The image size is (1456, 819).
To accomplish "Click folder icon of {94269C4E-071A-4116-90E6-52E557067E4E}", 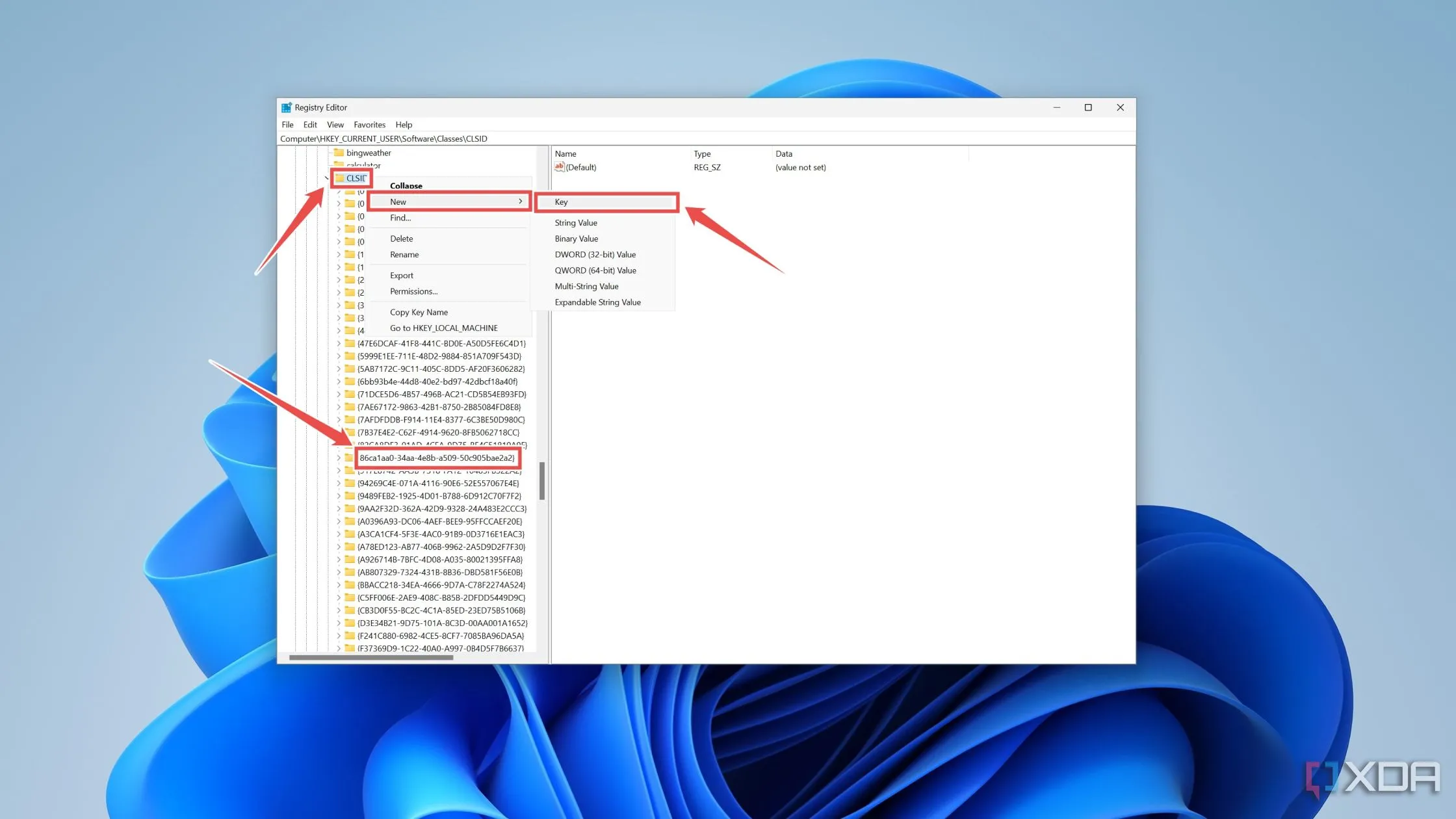I will (350, 483).
